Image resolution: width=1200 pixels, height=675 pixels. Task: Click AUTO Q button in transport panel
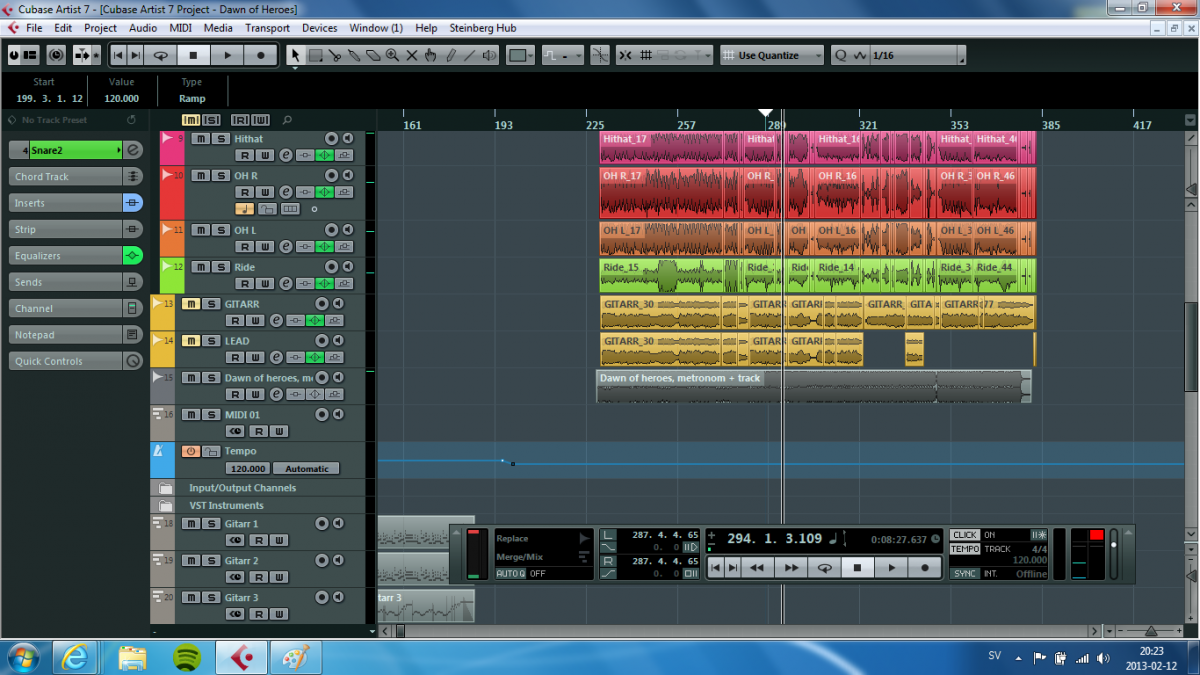(x=510, y=574)
